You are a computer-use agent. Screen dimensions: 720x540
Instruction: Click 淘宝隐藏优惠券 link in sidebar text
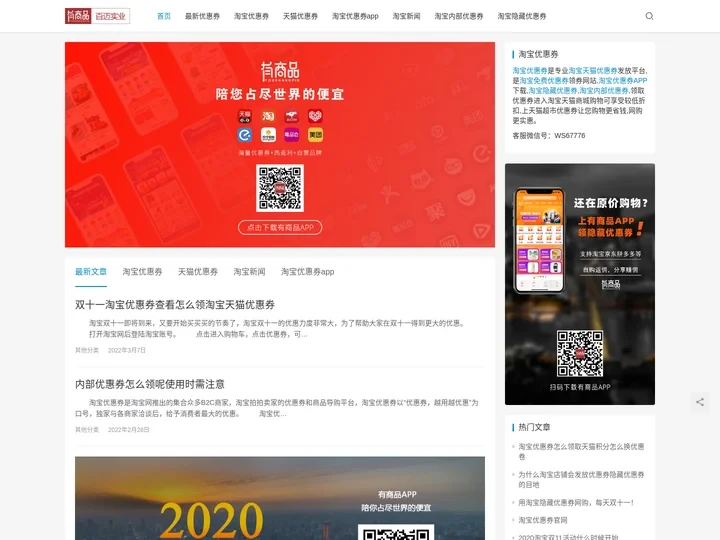click(x=553, y=90)
